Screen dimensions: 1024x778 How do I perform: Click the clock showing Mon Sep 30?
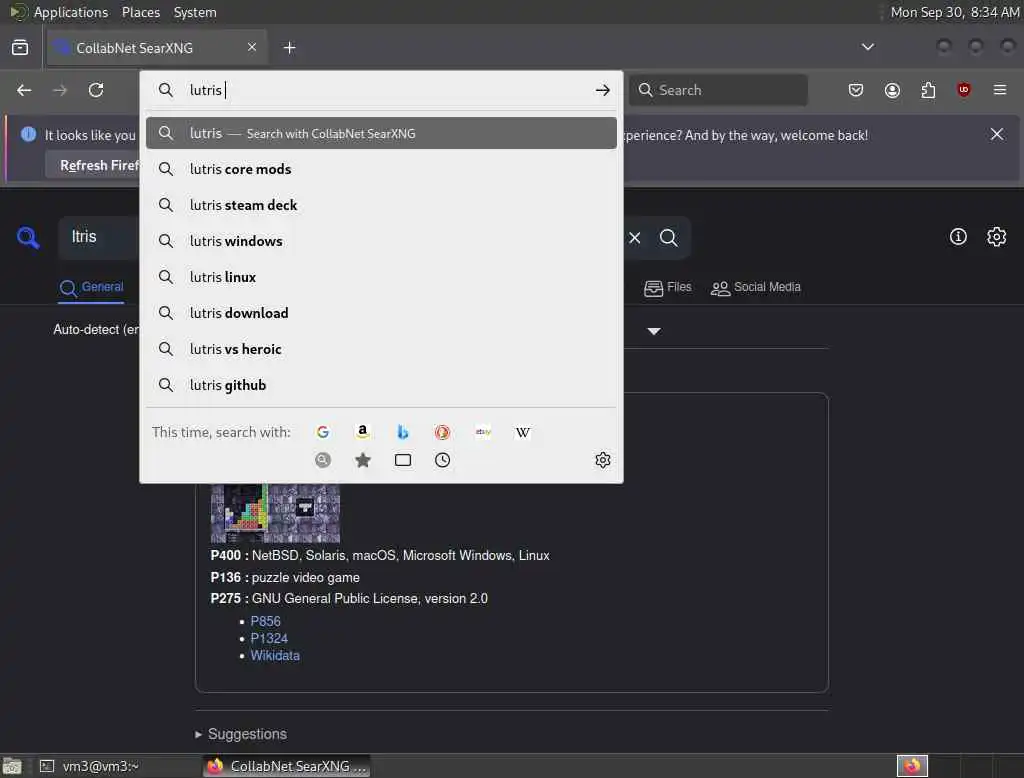[954, 12]
